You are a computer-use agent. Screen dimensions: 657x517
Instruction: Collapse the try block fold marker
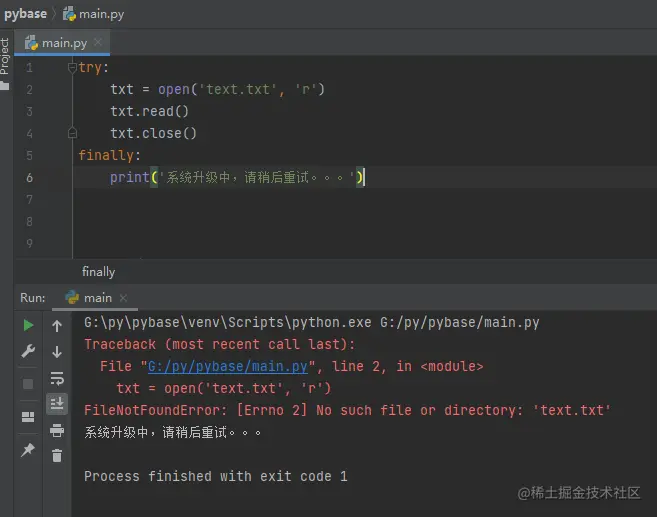72,67
